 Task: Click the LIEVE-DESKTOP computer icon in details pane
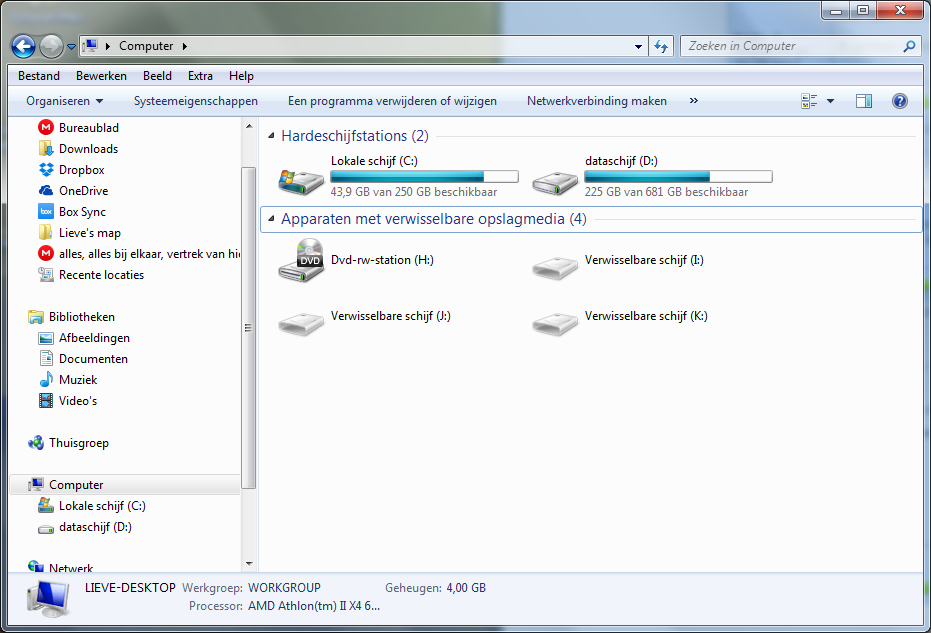(x=49, y=599)
